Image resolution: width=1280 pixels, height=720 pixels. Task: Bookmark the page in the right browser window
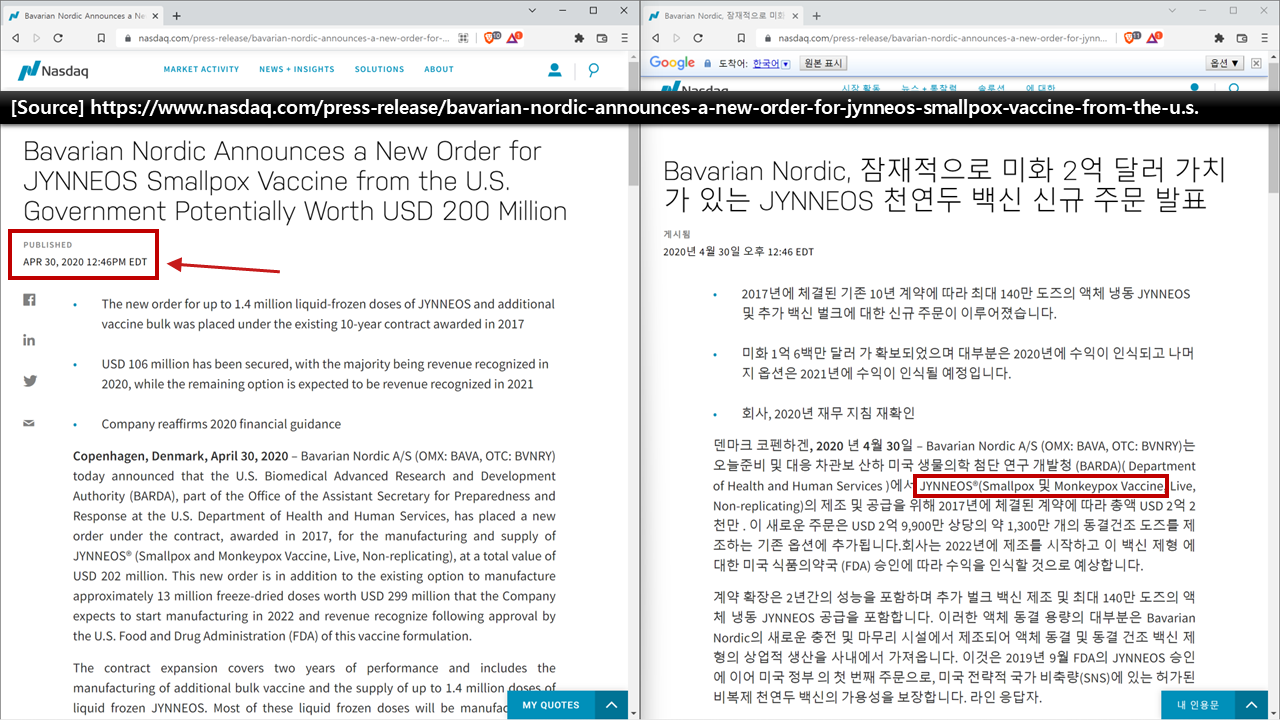[x=741, y=38]
